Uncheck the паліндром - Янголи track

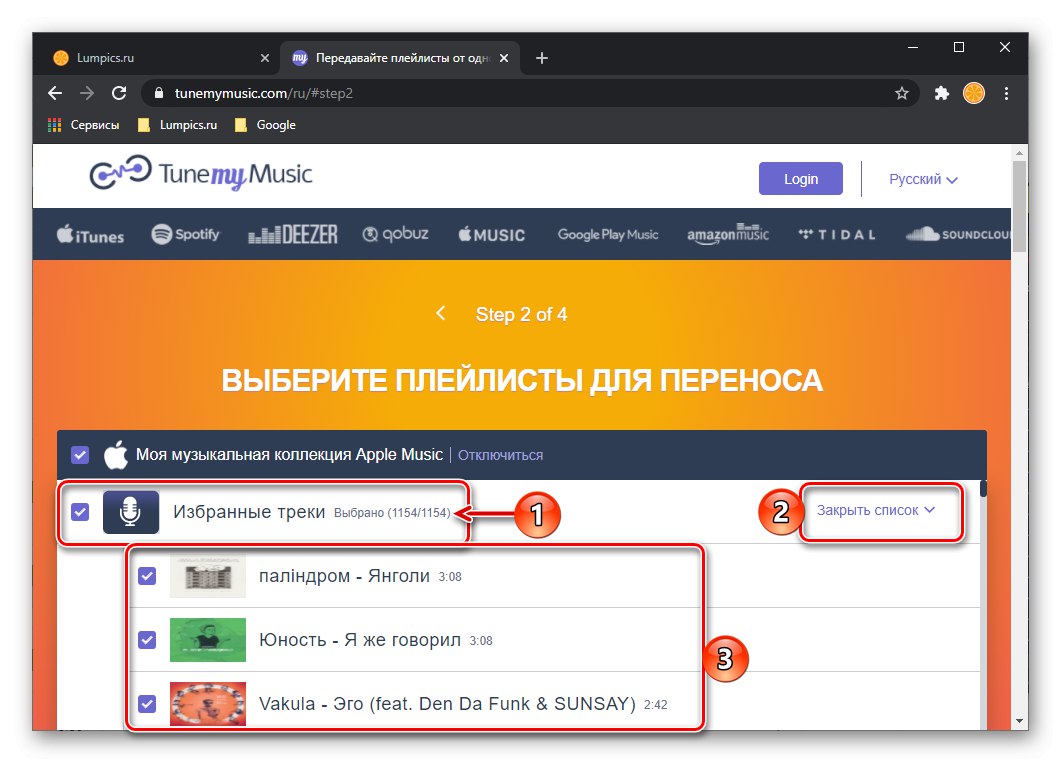click(x=147, y=576)
